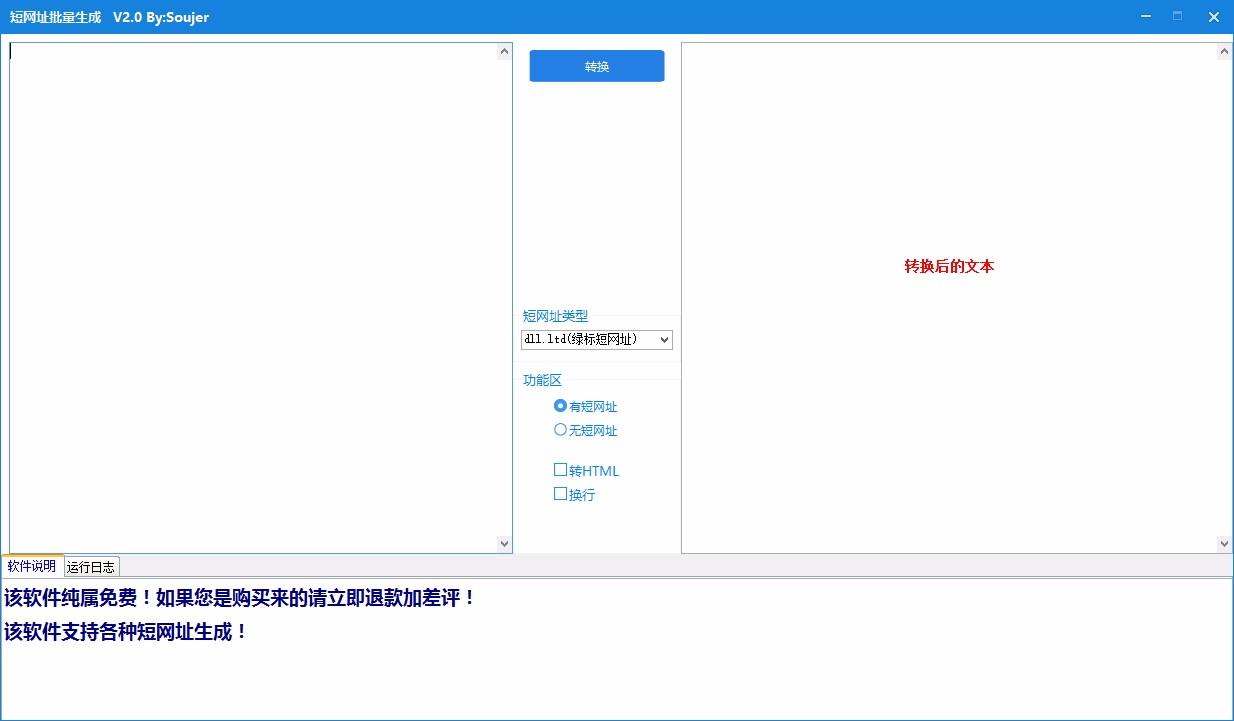Click the 功能区 group label
This screenshot has height=721, width=1234.
543,380
